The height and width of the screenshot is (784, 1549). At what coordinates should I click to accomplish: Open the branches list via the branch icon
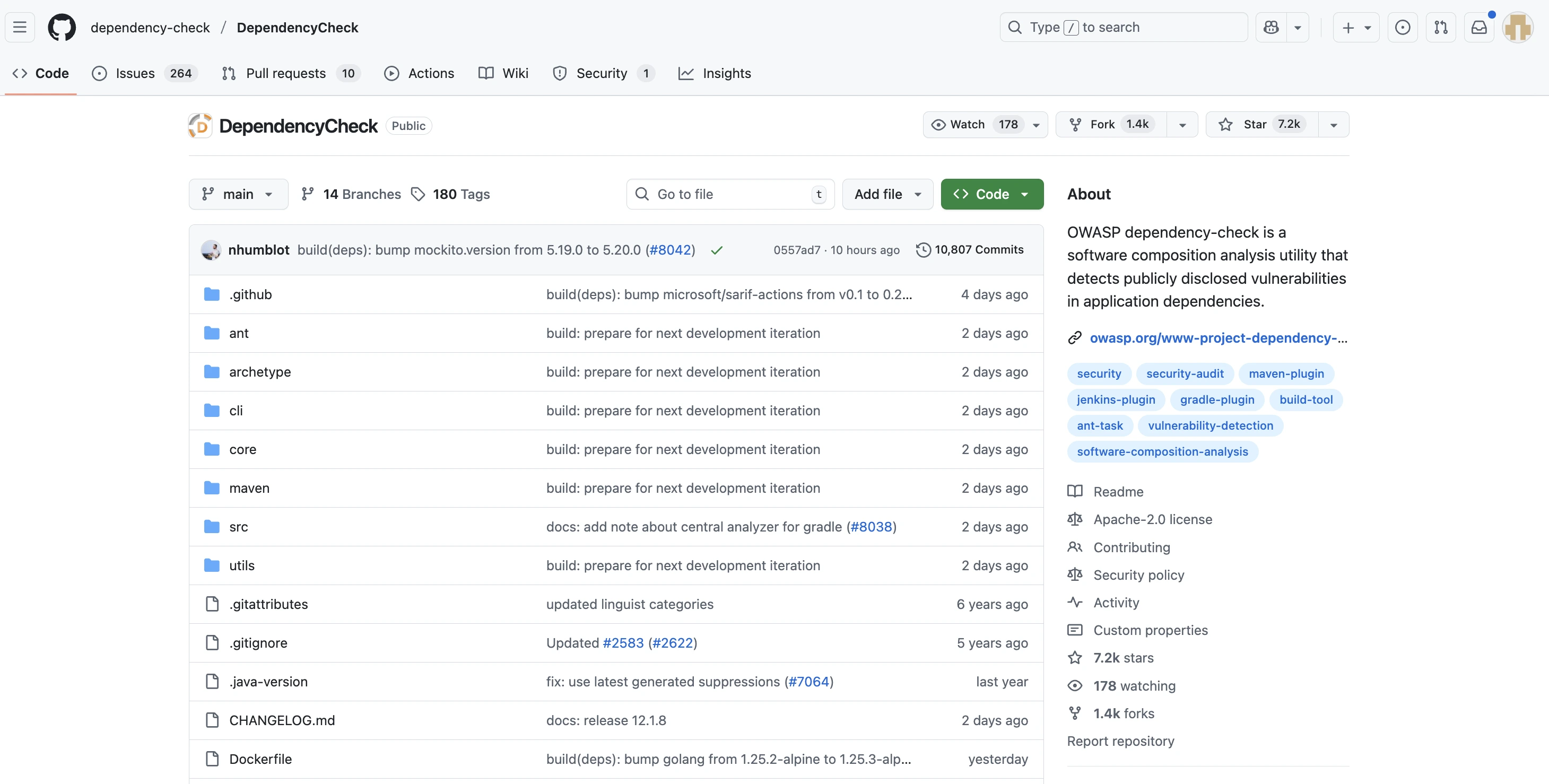[x=309, y=194]
